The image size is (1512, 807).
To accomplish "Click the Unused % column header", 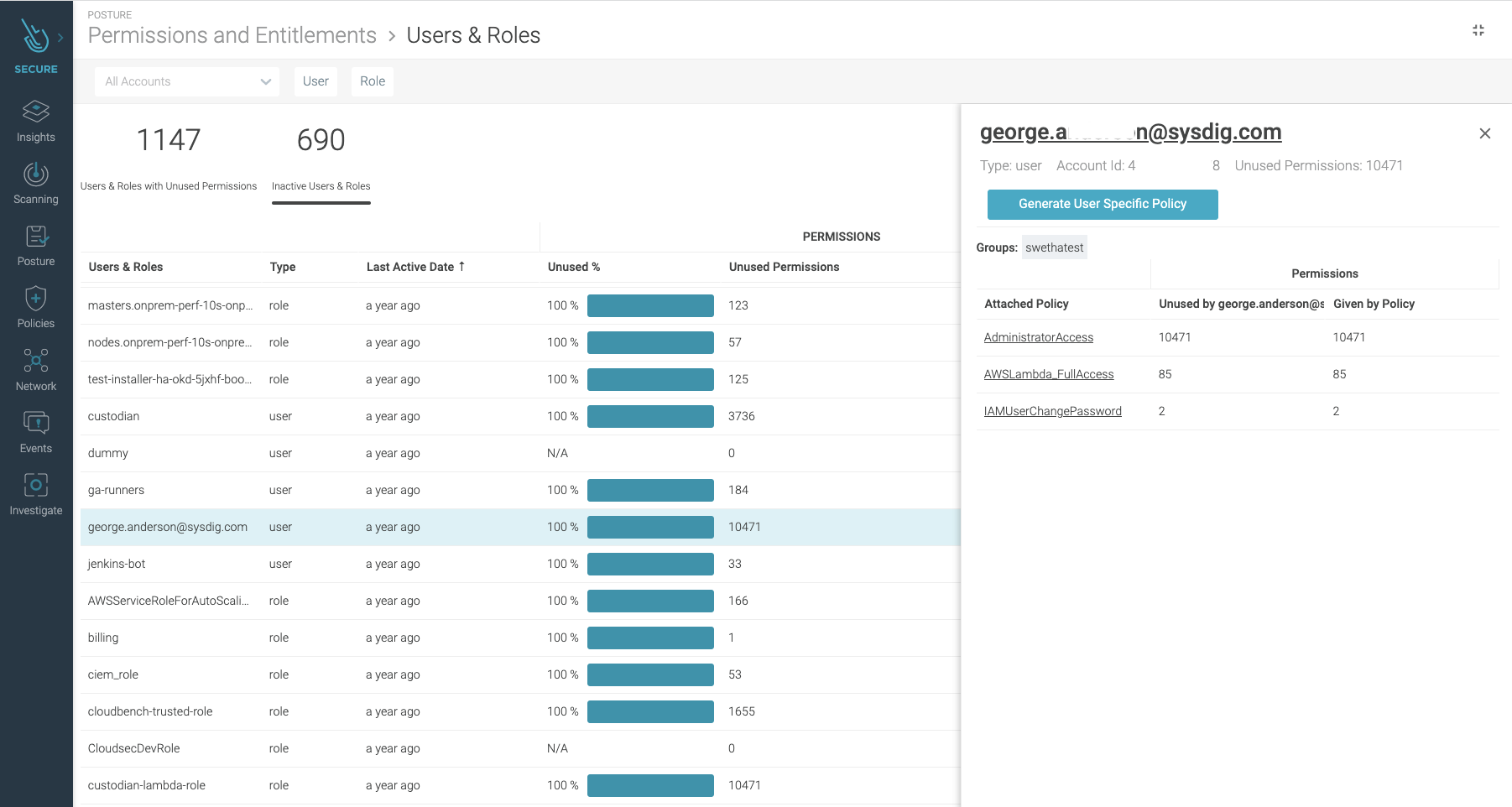I will pyautogui.click(x=574, y=267).
